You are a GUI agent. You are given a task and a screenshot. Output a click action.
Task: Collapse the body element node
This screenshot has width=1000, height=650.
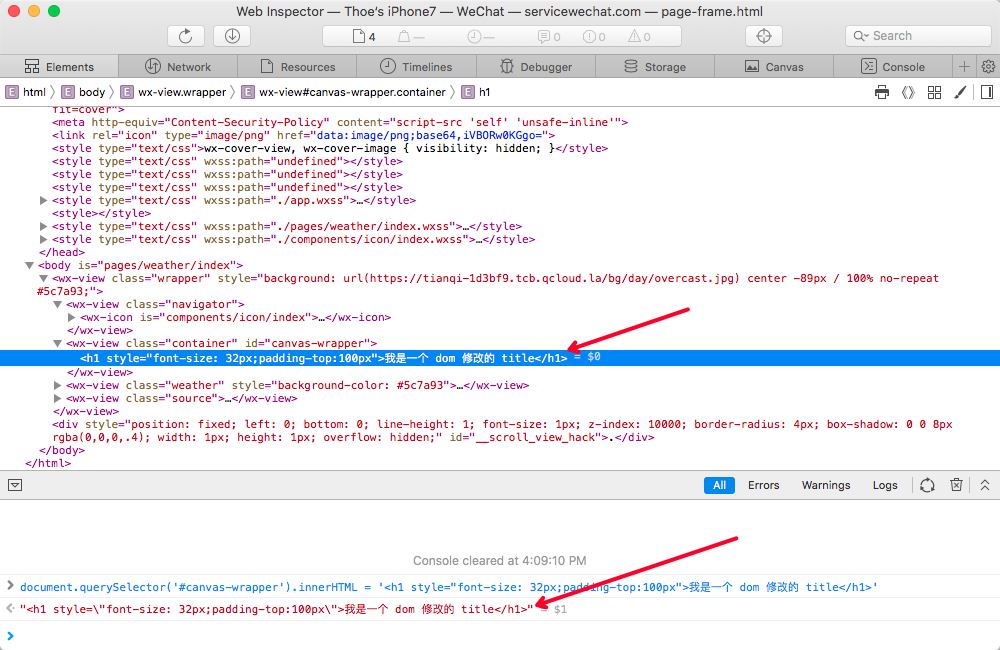(29, 265)
